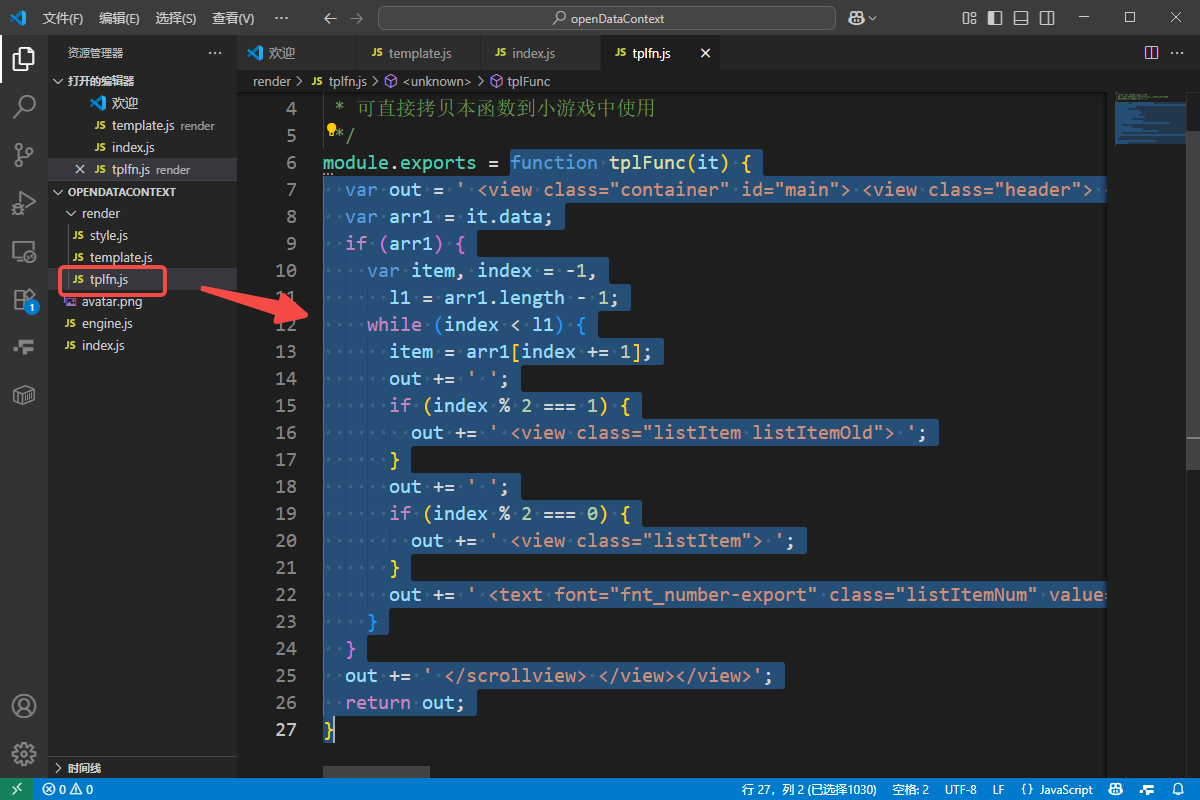Screen dimensions: 1200x800
Task: Click the openDataContext search box
Action: (x=607, y=18)
